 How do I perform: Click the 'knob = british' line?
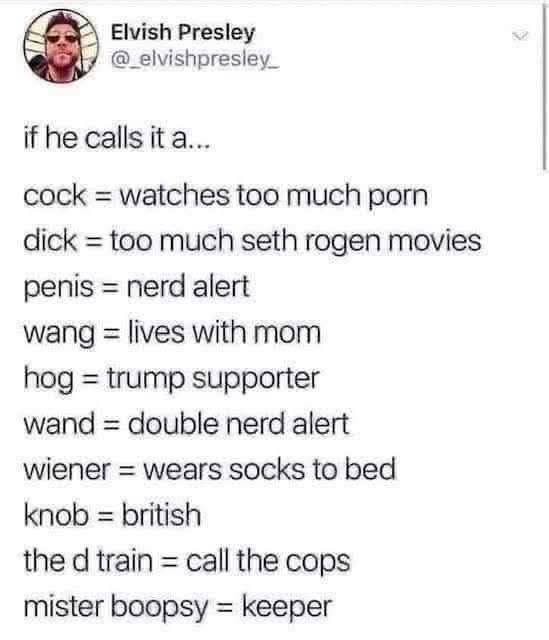click(x=112, y=514)
